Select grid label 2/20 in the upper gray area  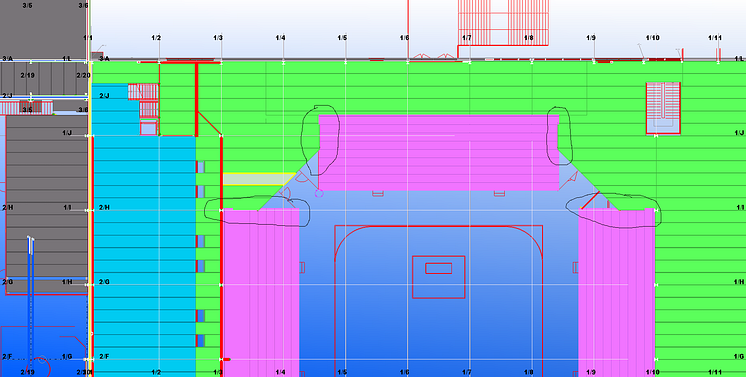tap(83, 75)
